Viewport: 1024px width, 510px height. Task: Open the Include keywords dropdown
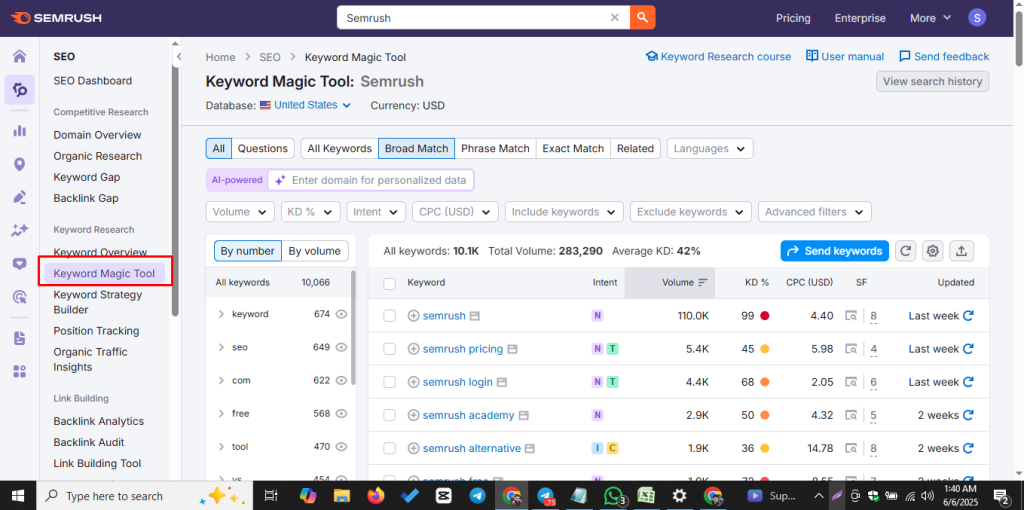coord(564,212)
